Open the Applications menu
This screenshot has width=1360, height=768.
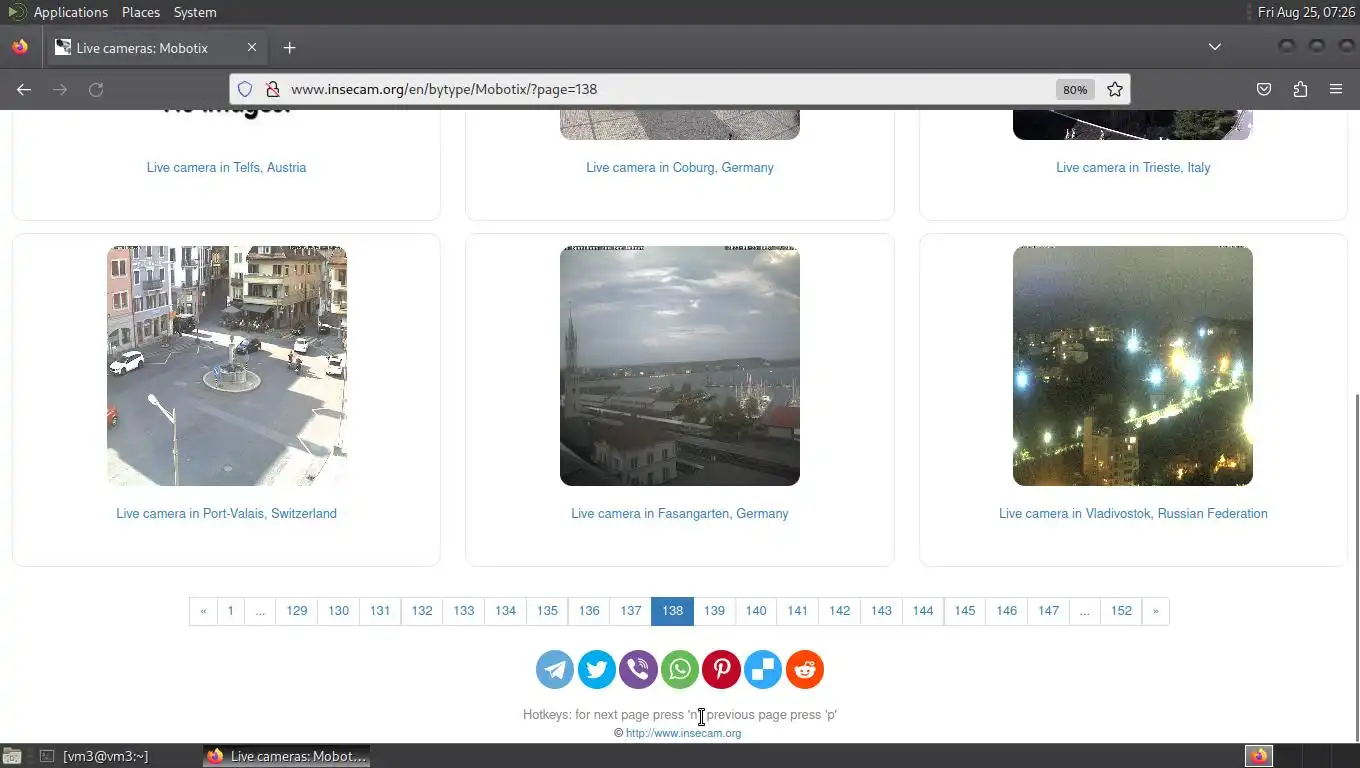coord(70,12)
